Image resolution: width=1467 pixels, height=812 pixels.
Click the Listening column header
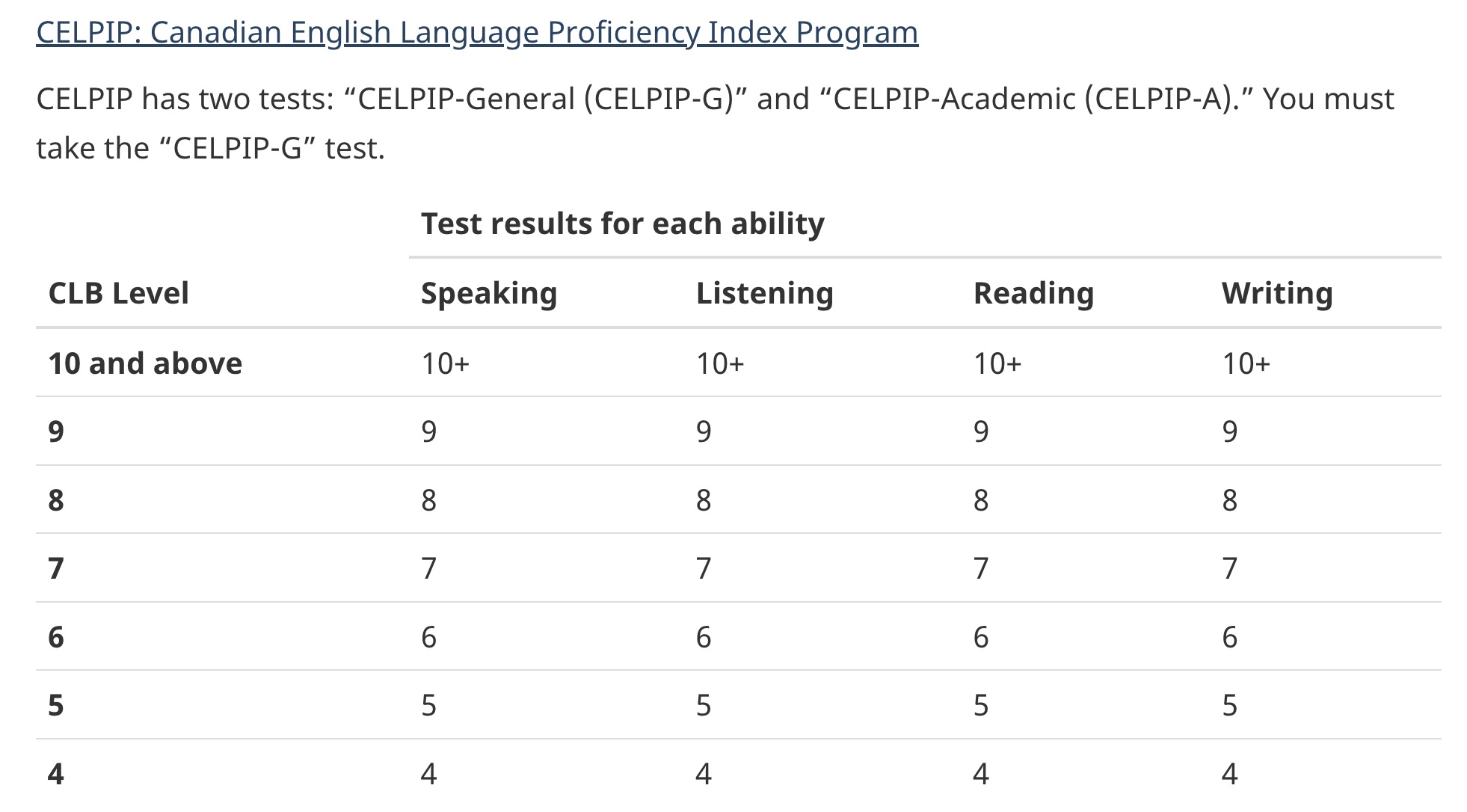pos(764,293)
